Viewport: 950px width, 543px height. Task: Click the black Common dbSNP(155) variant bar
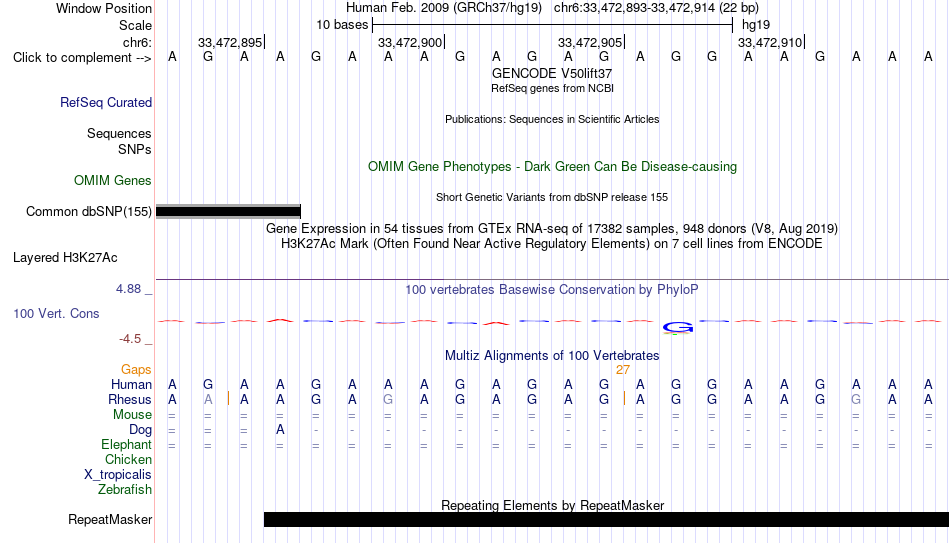click(x=228, y=212)
